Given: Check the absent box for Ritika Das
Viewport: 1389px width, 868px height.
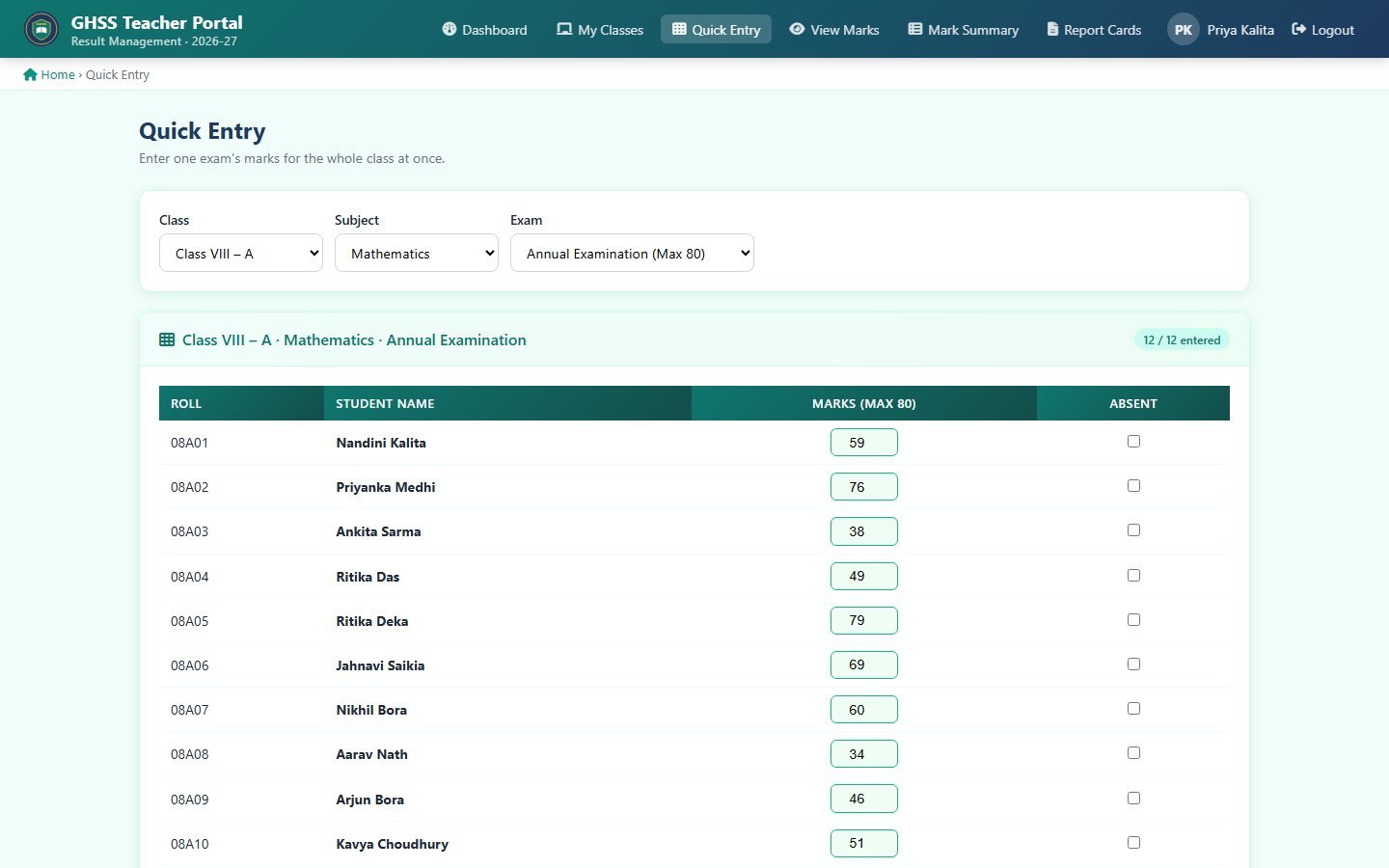Looking at the screenshot, I should tap(1133, 576).
